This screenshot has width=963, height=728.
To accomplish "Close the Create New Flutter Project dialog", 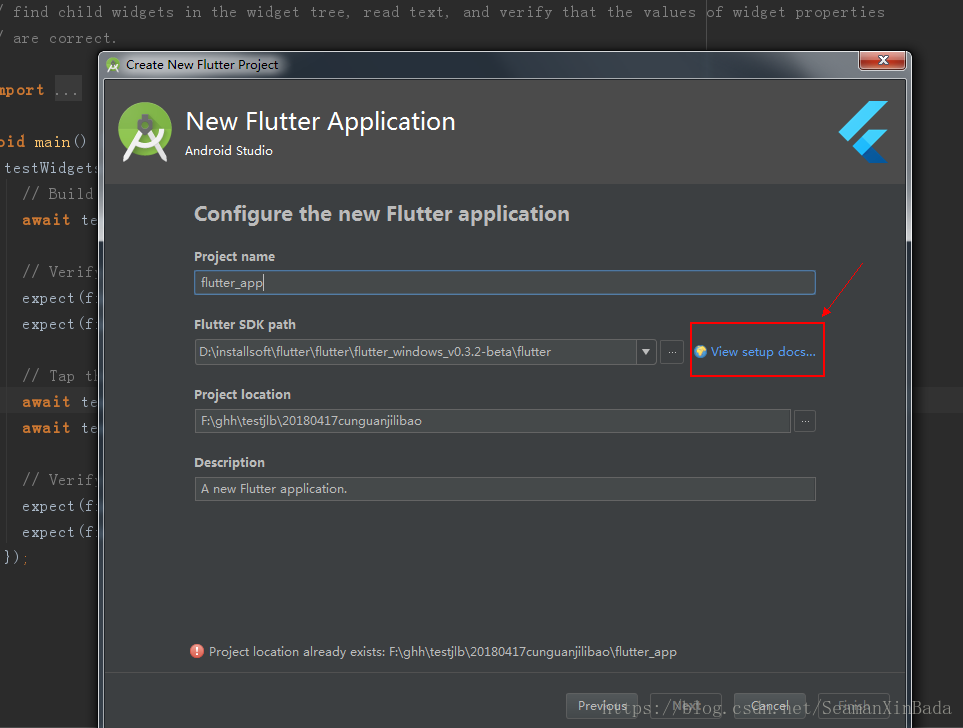I will click(883, 60).
